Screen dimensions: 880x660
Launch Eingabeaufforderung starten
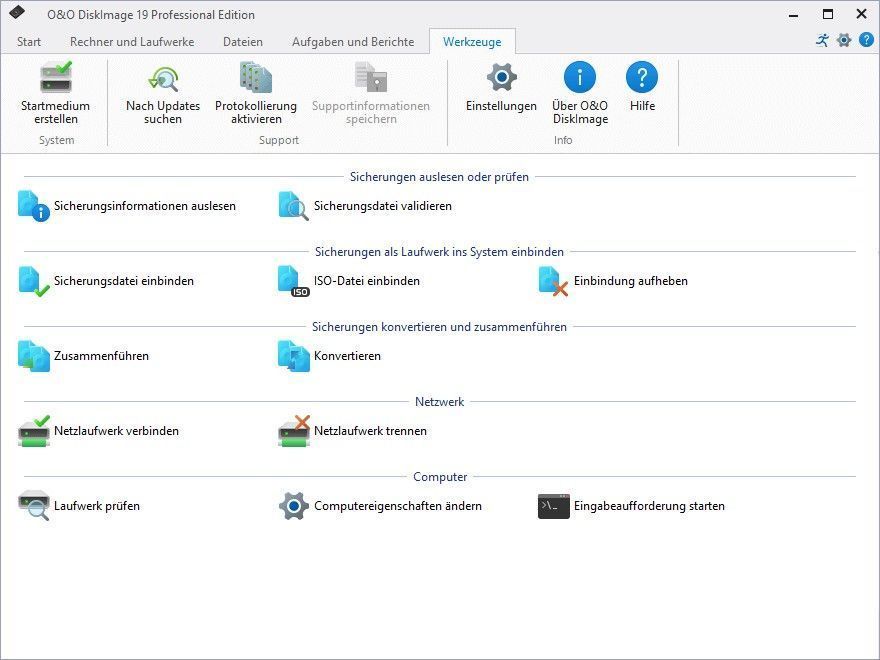(631, 506)
